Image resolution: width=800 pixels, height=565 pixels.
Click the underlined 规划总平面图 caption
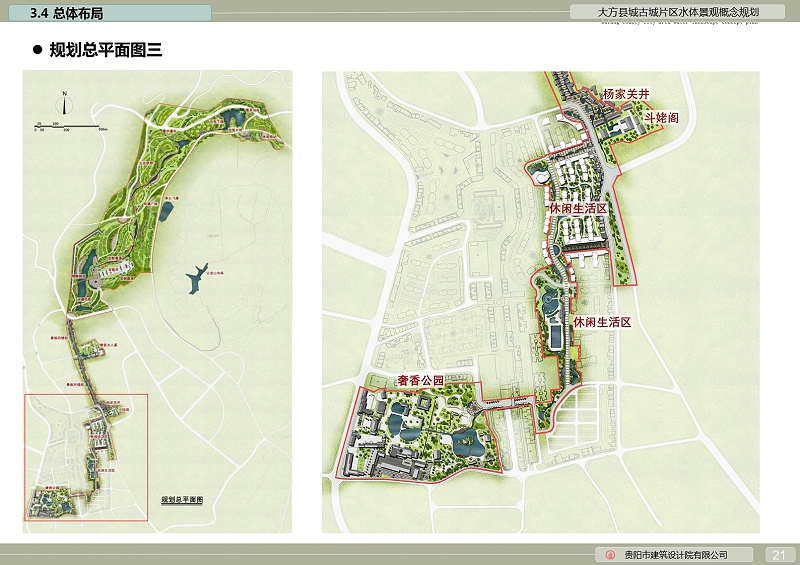(x=182, y=498)
